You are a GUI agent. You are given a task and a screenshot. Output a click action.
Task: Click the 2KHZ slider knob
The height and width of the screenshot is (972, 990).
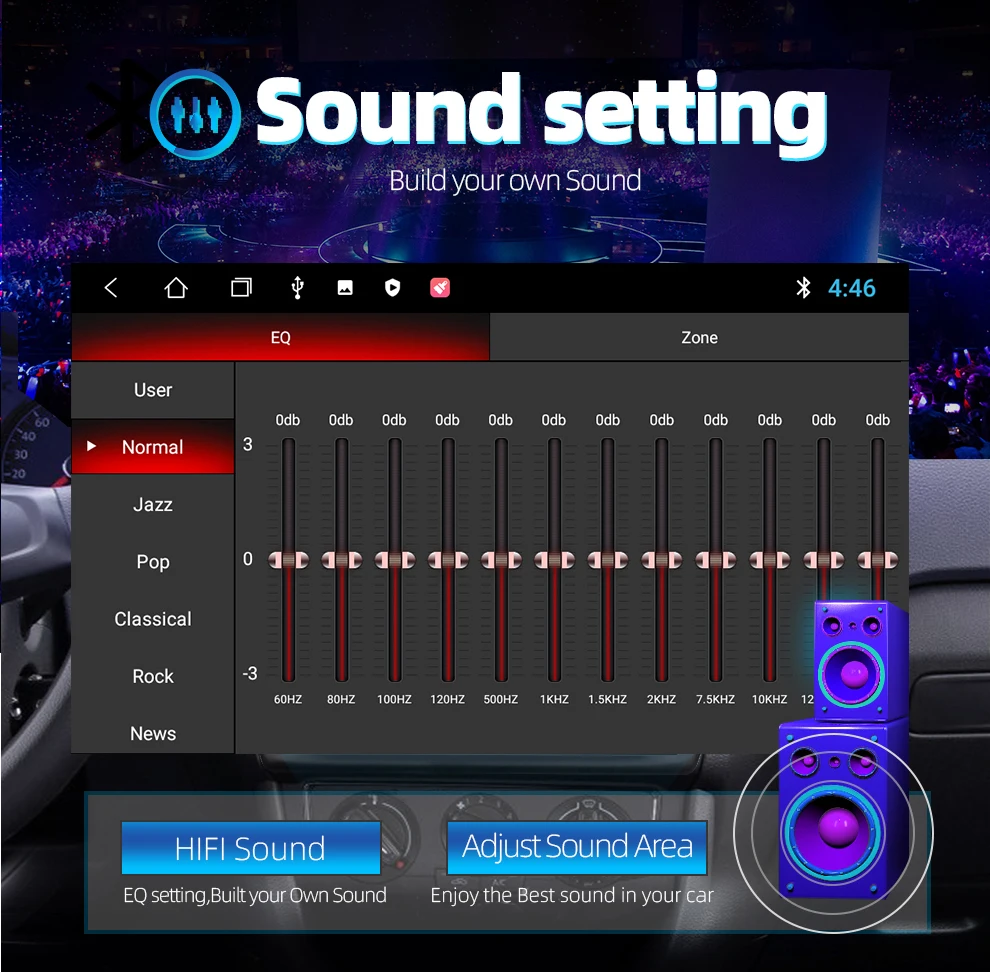[662, 560]
